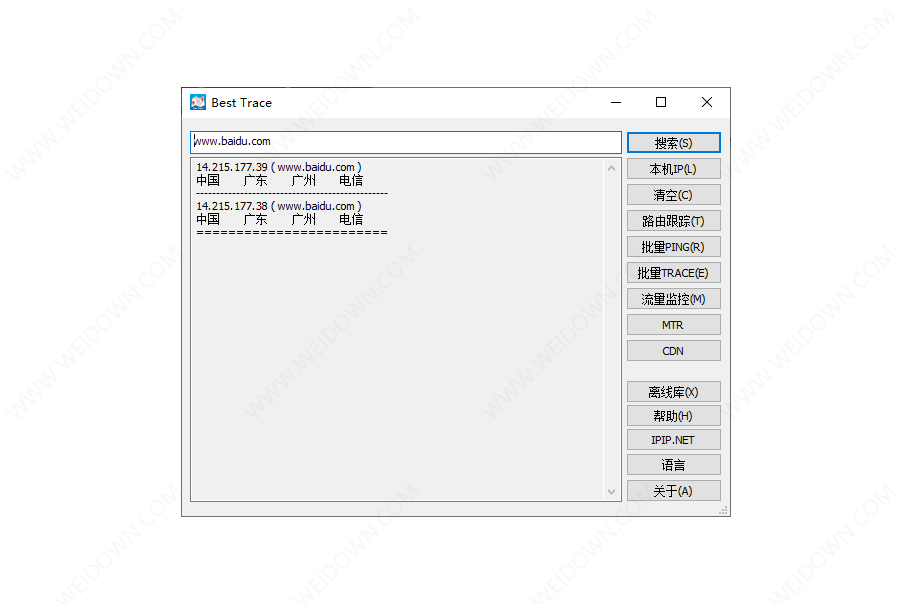Open the 离线库(X) offline database

[673, 392]
